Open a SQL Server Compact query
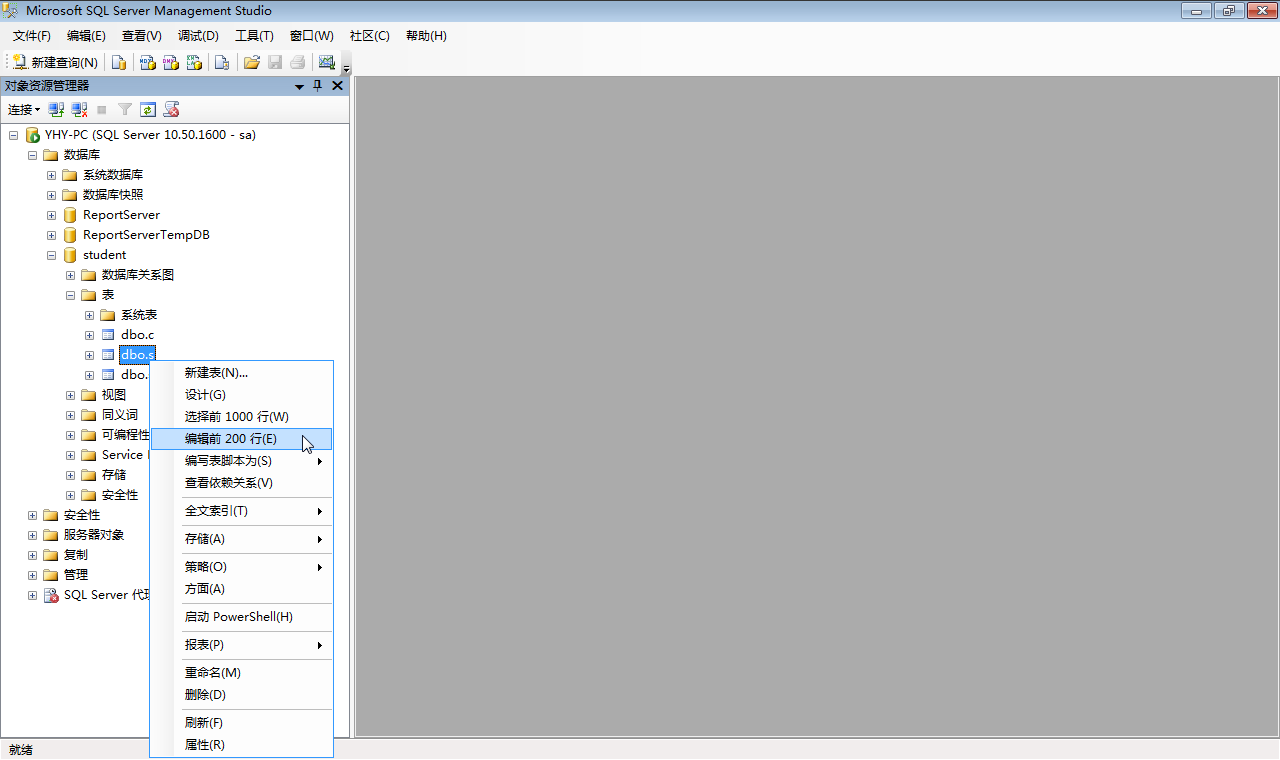Image resolution: width=1280 pixels, height=760 pixels. click(222, 62)
